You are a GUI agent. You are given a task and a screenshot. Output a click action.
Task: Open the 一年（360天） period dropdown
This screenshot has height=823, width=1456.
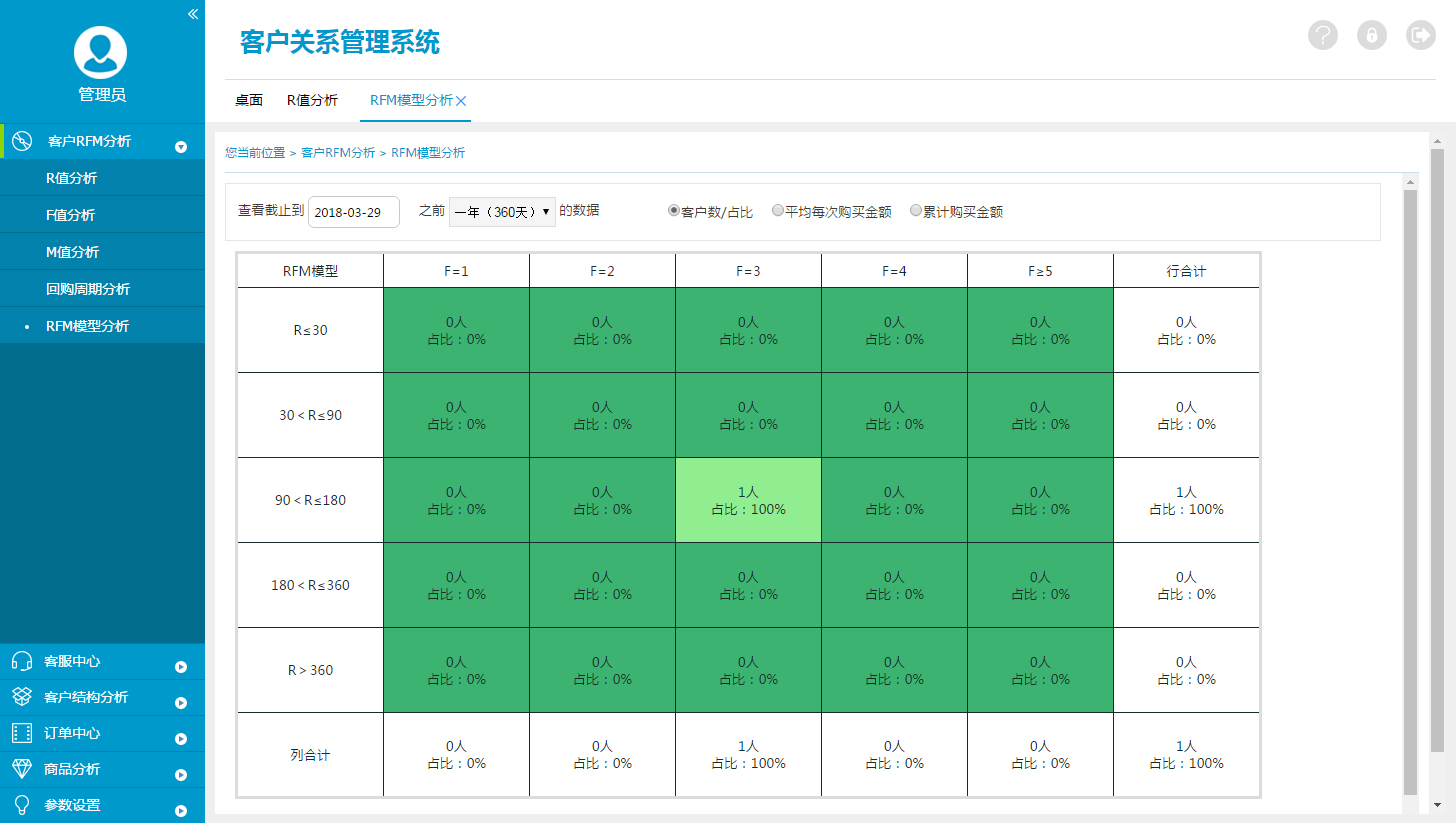pyautogui.click(x=502, y=212)
